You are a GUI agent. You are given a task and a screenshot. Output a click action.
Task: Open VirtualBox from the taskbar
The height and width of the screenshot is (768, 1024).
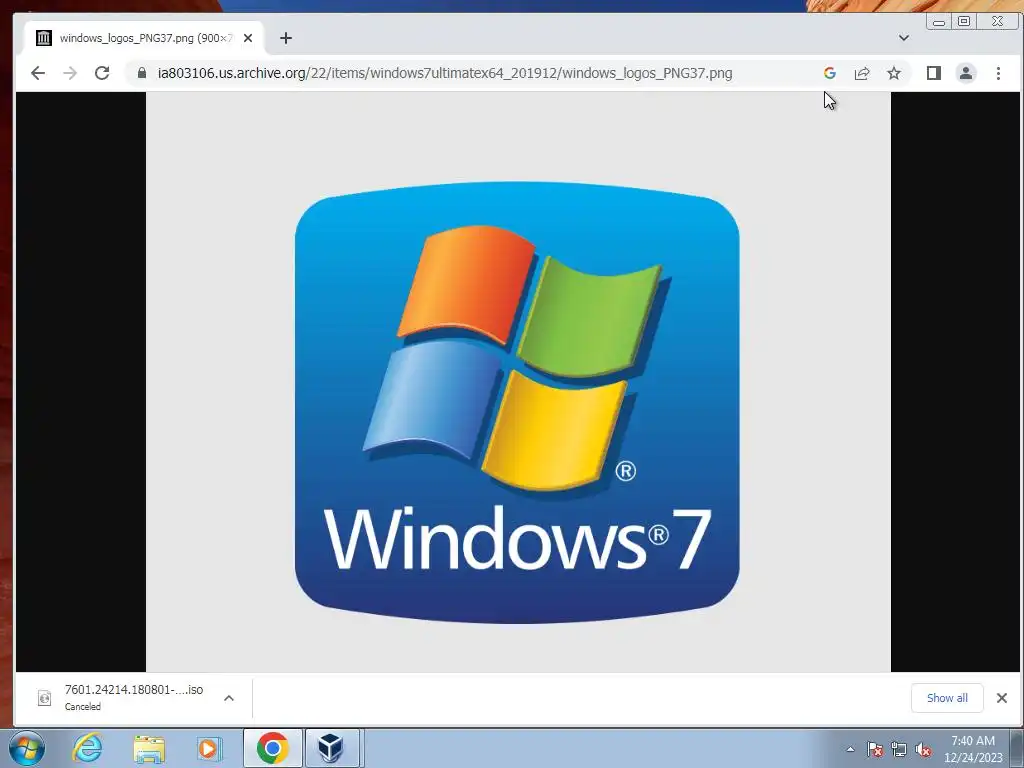tap(331, 748)
